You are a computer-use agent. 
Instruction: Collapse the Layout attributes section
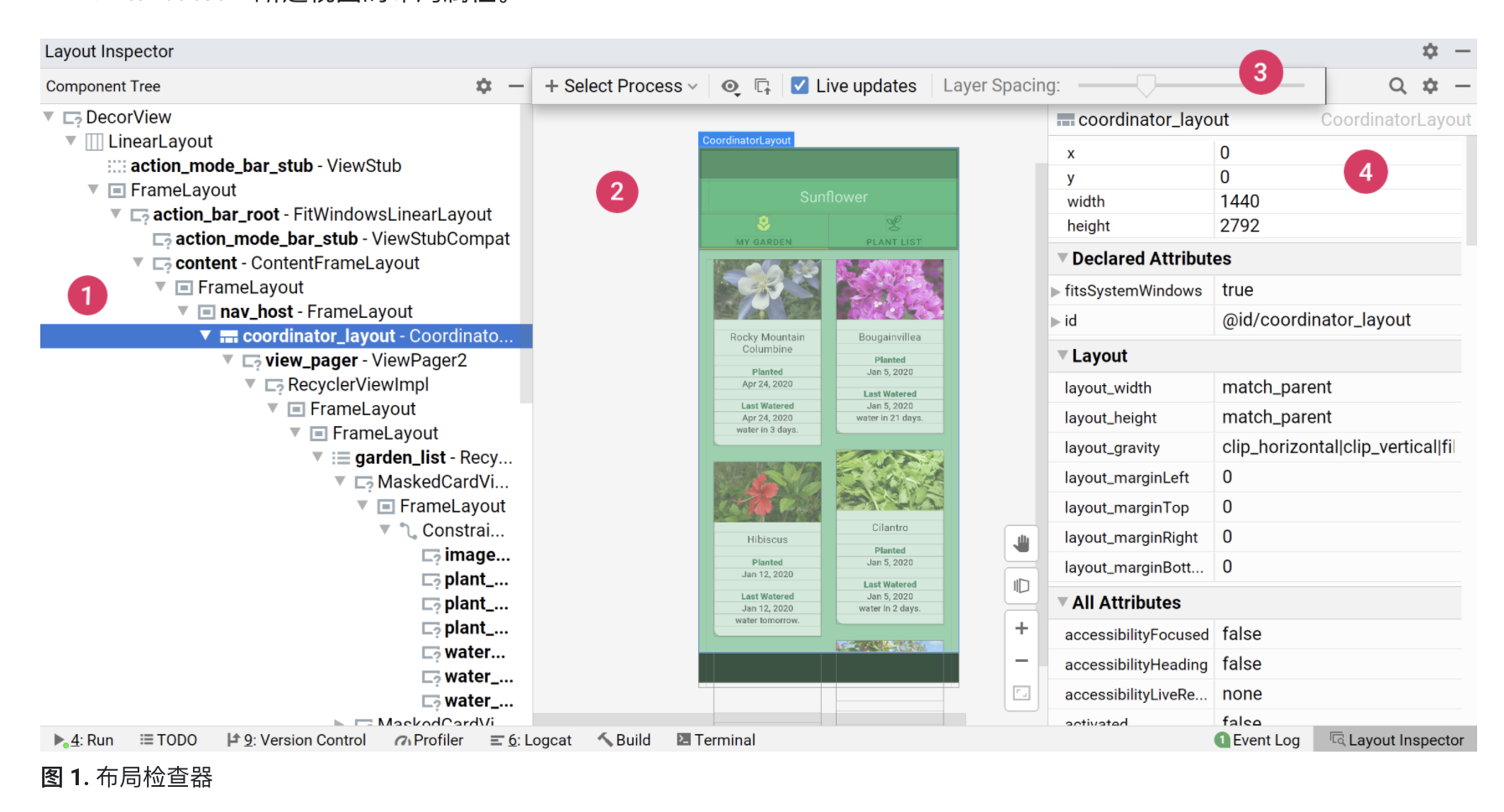point(1063,356)
